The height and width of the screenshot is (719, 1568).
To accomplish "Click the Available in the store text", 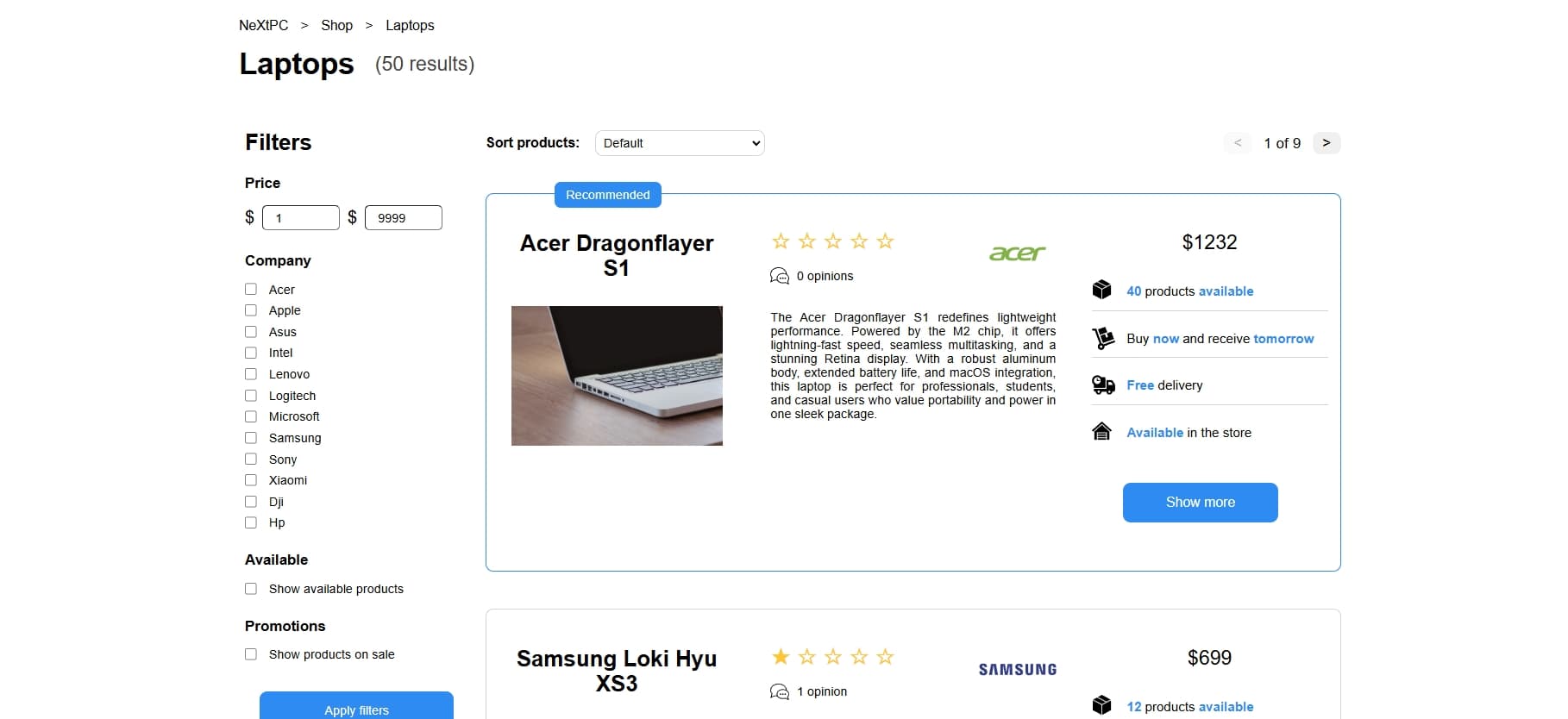I will 1189,433.
